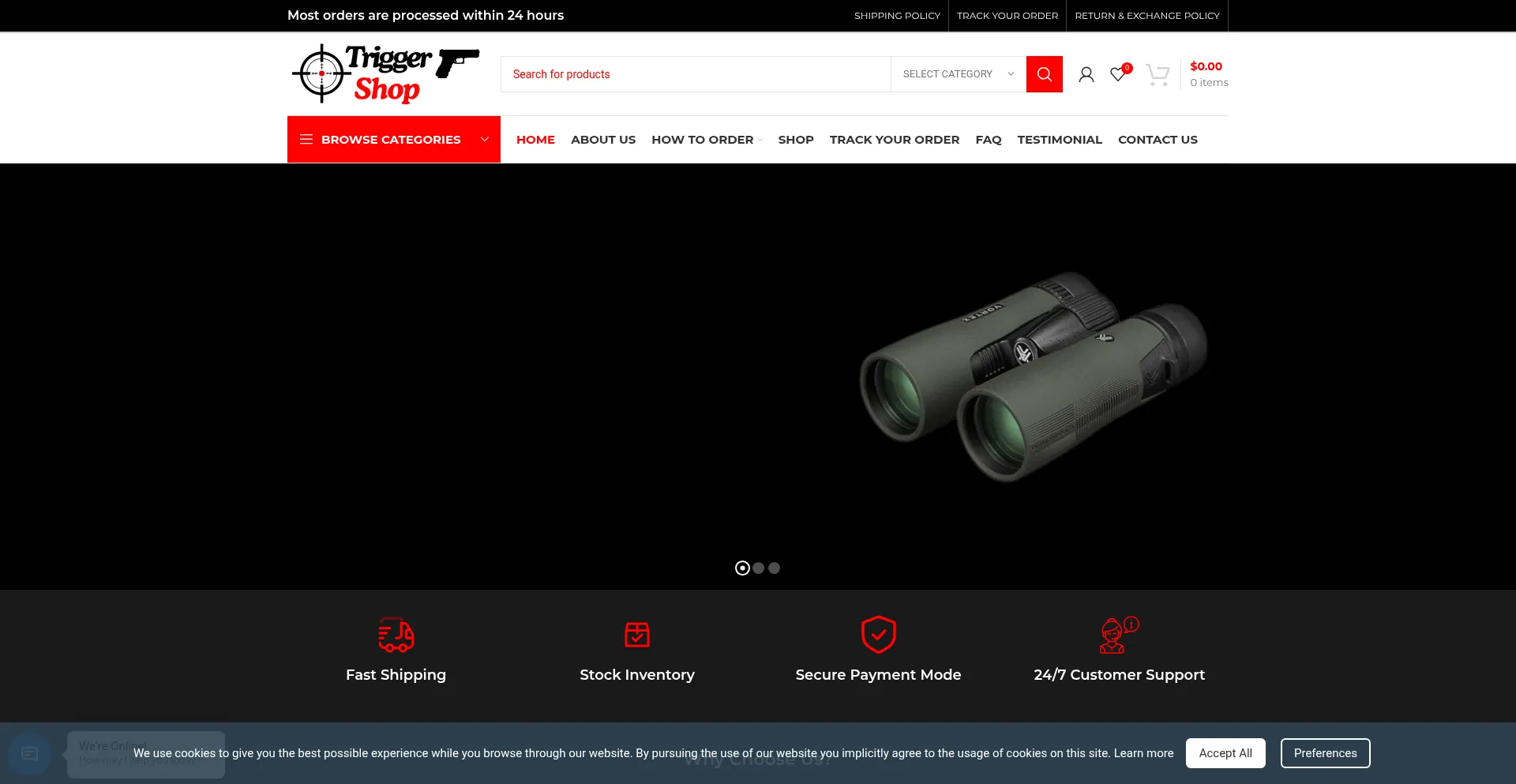Open the live chat bubble icon
1516x784 pixels.
(x=30, y=754)
